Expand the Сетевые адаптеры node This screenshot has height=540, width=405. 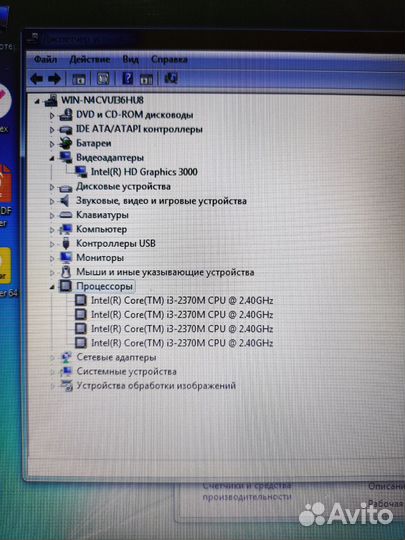coord(53,358)
